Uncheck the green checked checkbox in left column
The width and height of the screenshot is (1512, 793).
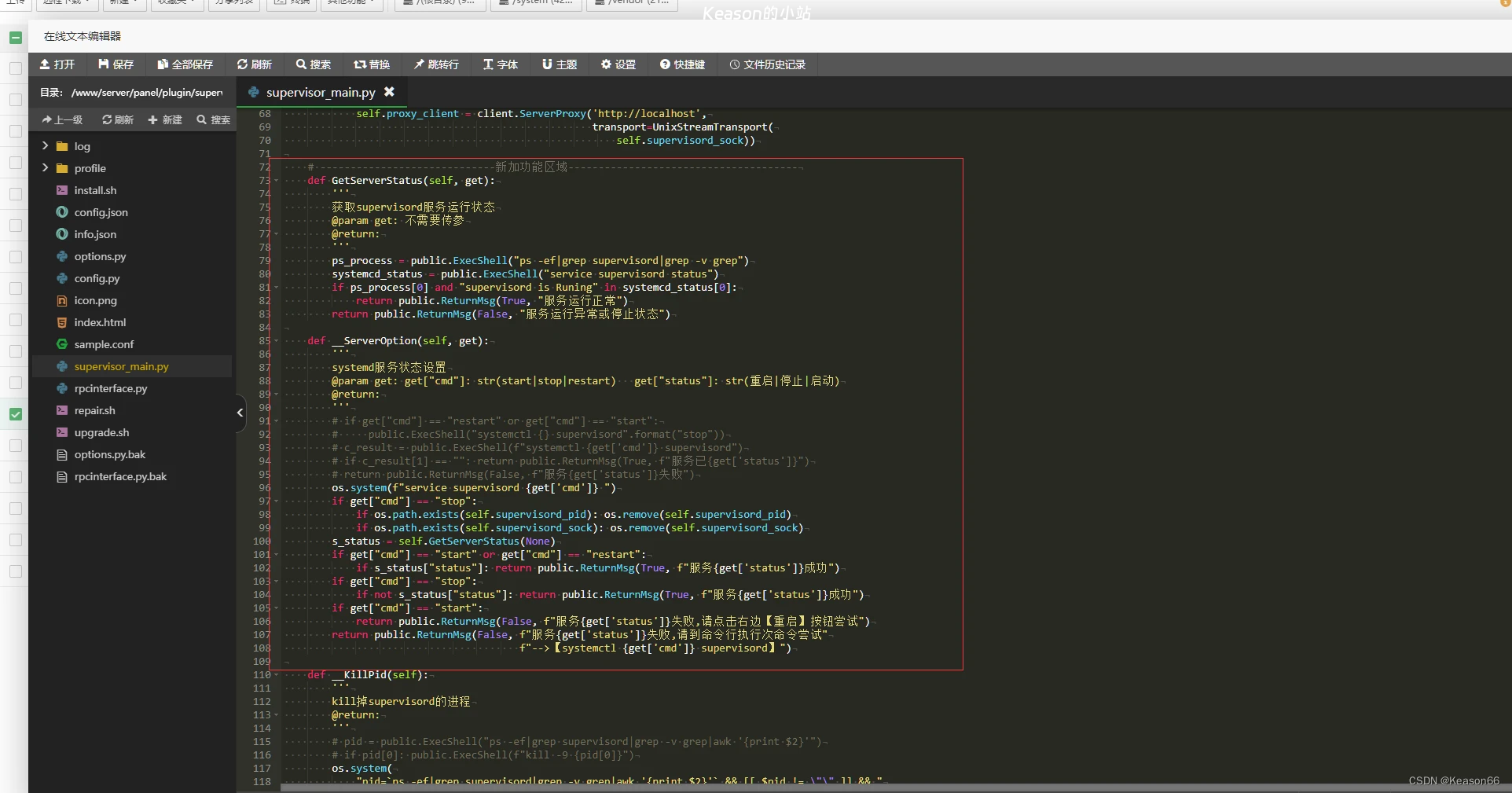16,414
